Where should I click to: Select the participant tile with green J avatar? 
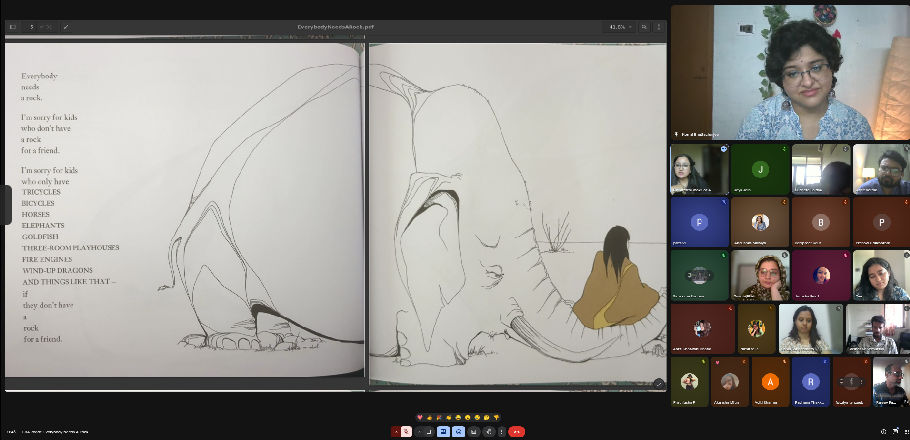point(760,169)
